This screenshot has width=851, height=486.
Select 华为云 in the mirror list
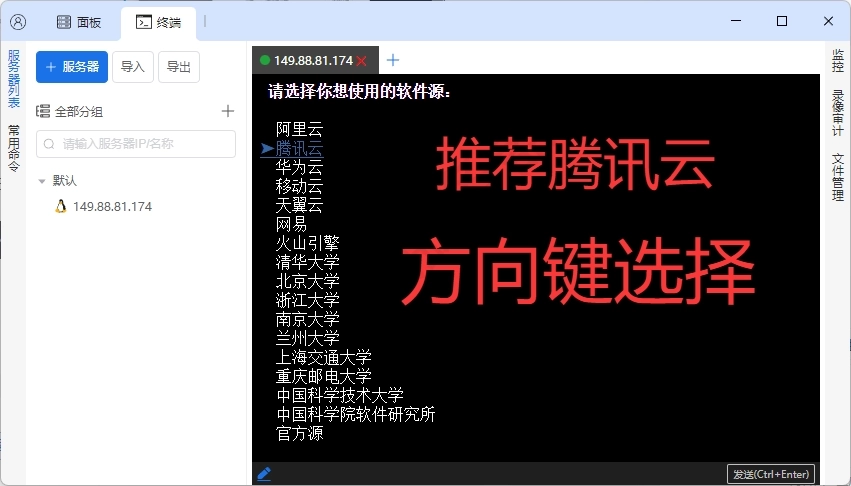(x=299, y=167)
